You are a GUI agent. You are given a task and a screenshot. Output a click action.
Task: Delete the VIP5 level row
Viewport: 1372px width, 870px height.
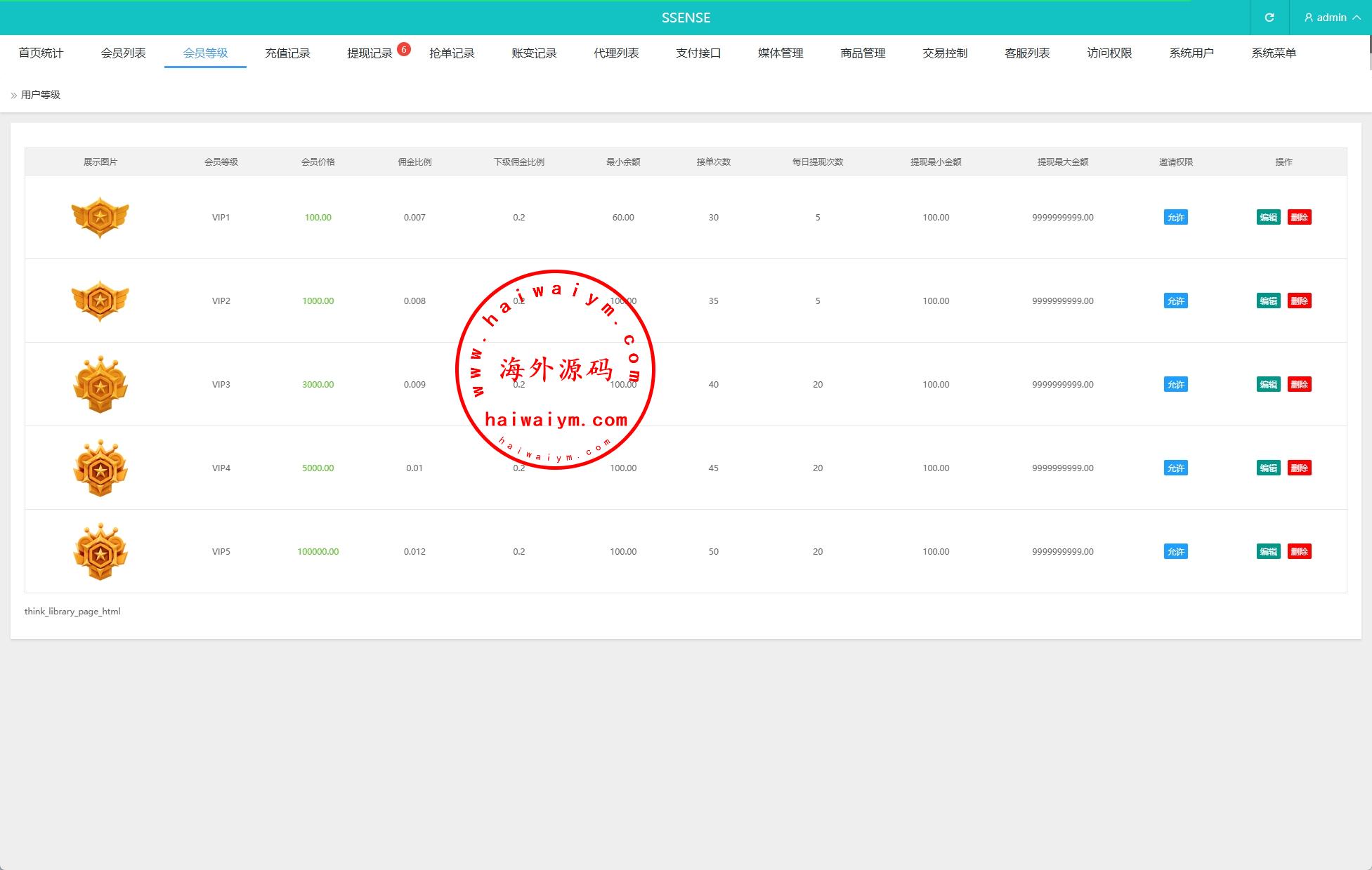coord(1299,551)
